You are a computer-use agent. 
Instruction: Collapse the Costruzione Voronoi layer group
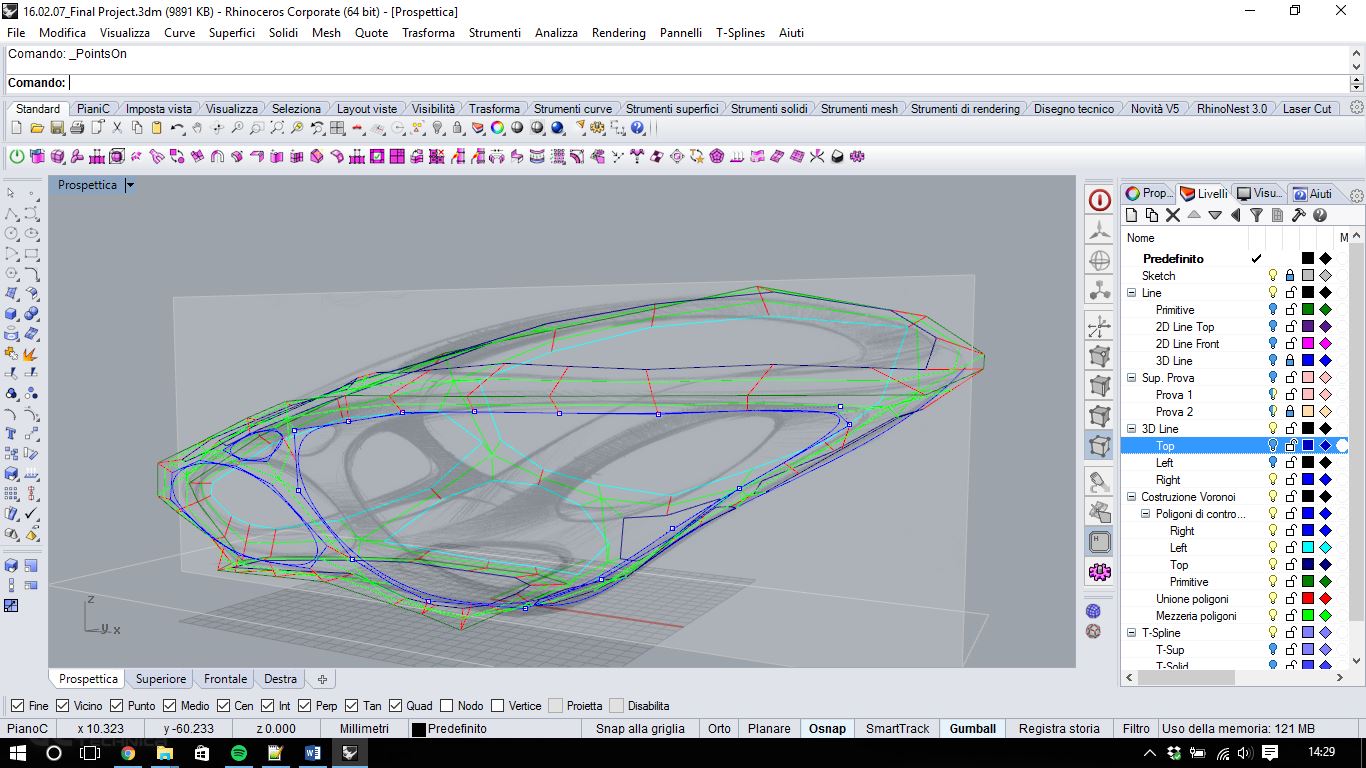coord(1131,497)
